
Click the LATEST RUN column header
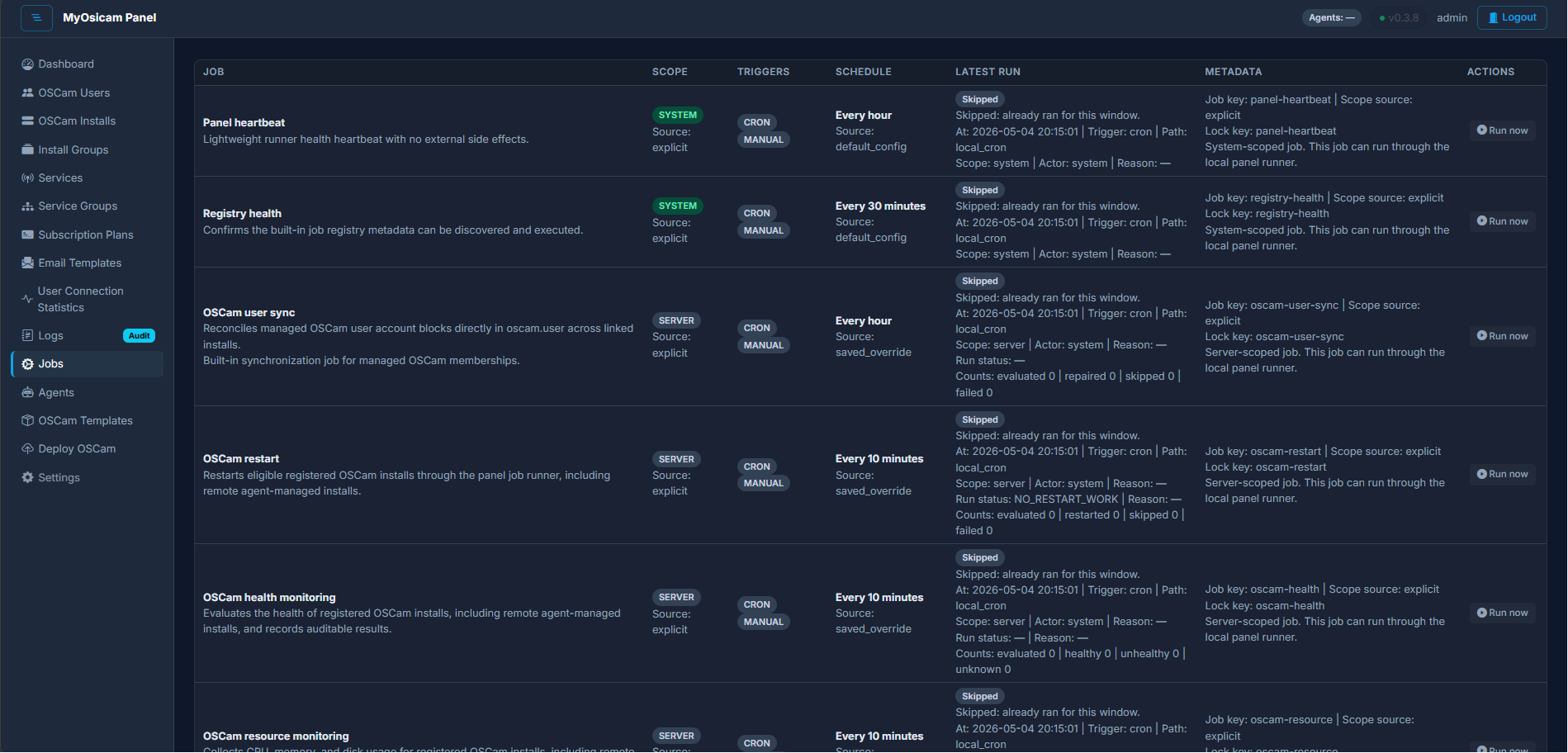click(988, 72)
